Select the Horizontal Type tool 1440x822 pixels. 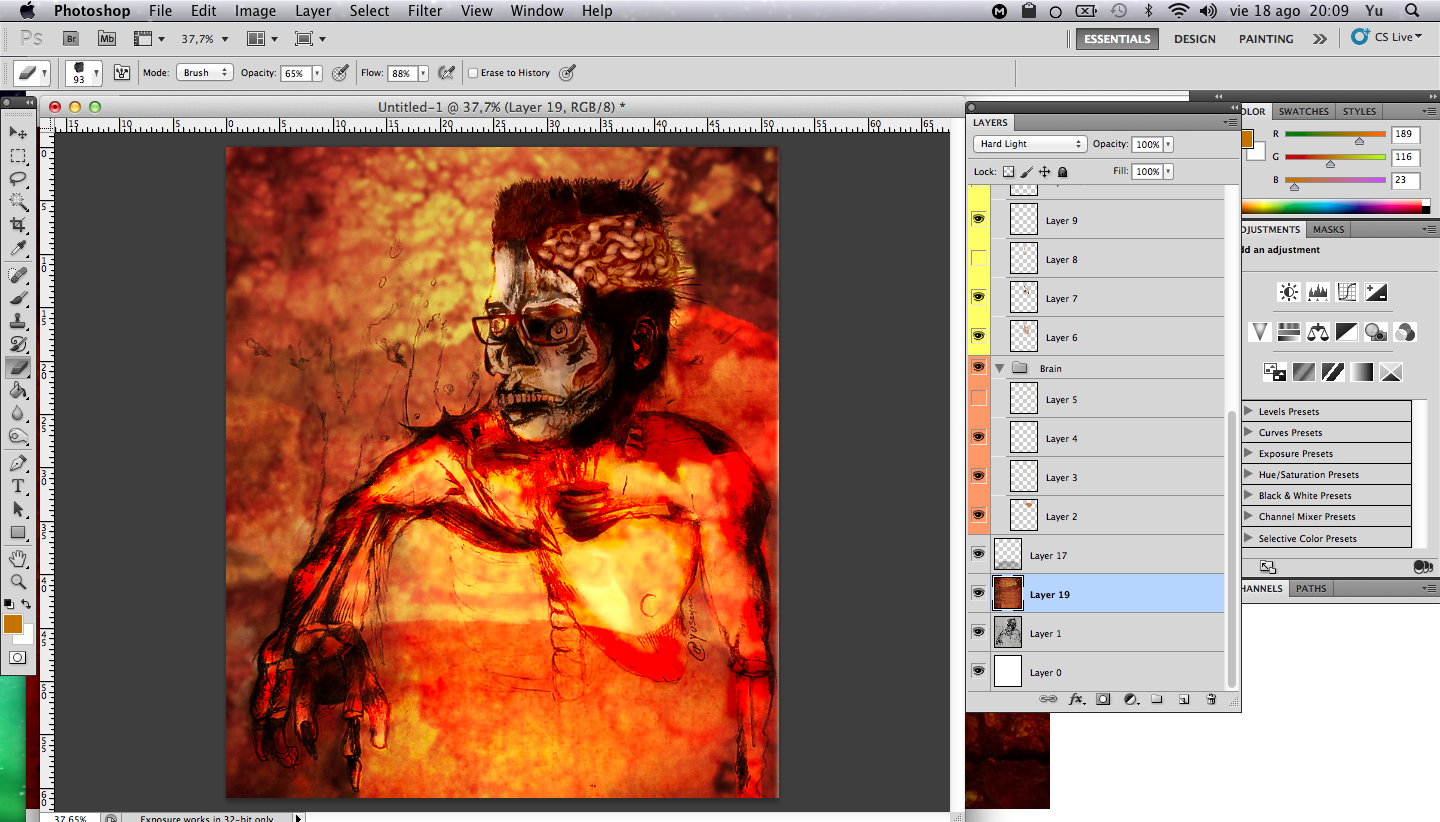click(18, 486)
